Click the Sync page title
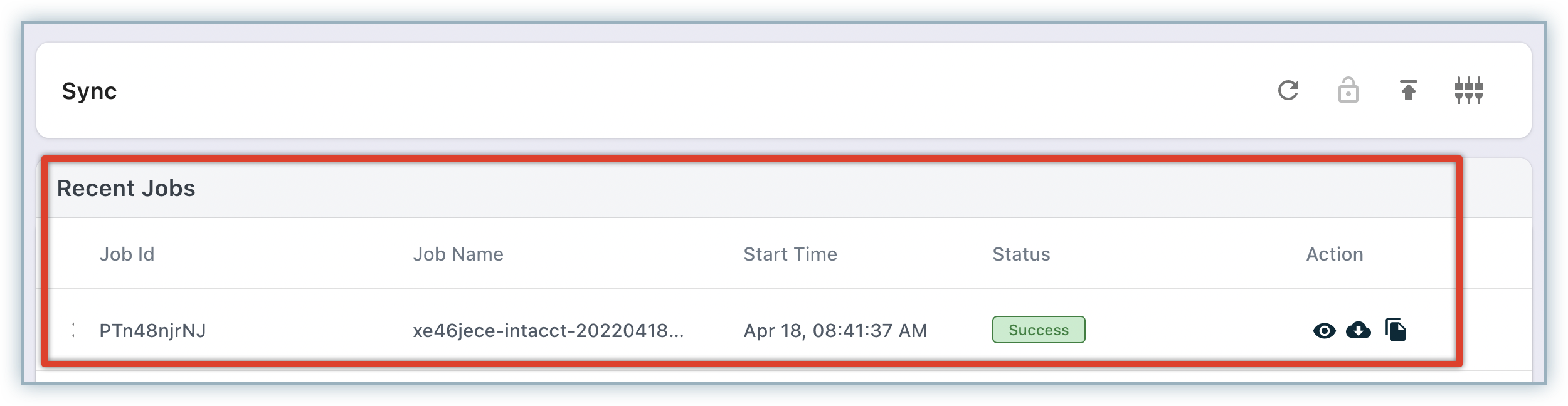1568x406 pixels. pyautogui.click(x=89, y=91)
